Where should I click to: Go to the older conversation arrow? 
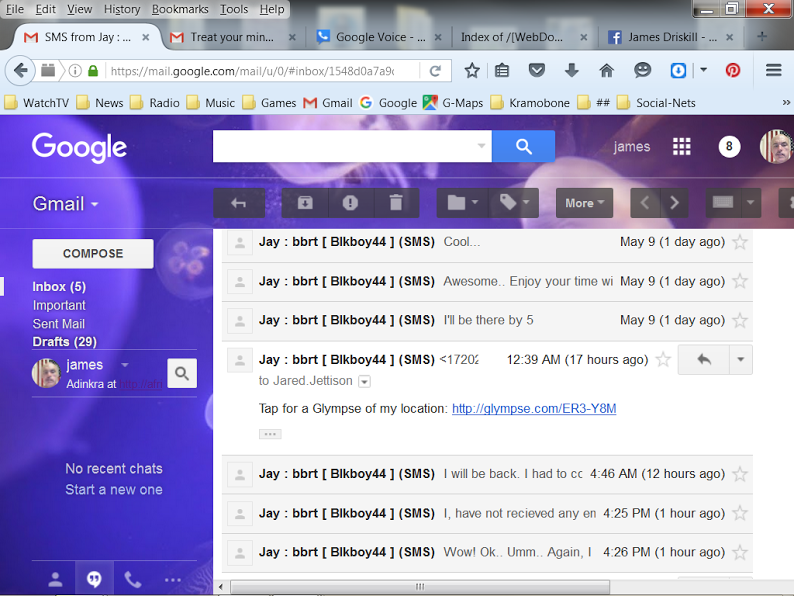point(674,203)
